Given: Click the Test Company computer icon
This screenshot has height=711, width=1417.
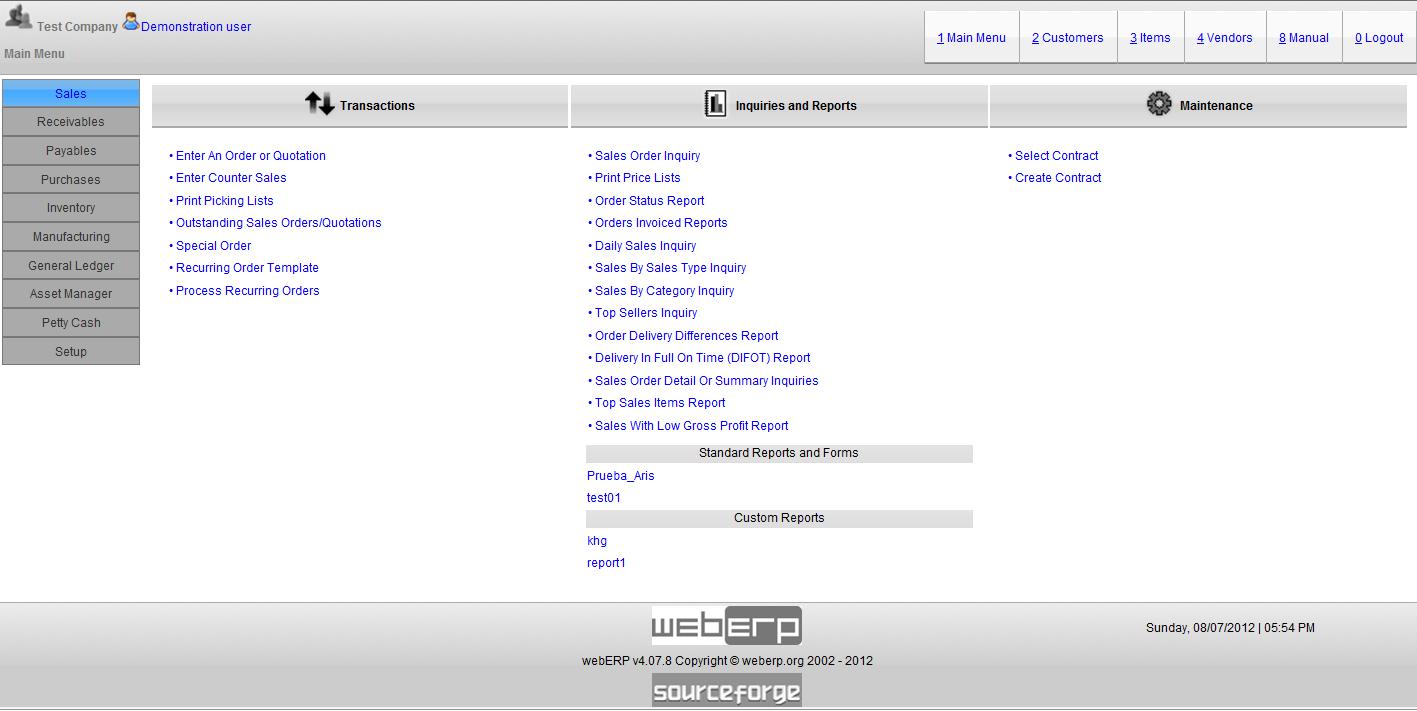Looking at the screenshot, I should pyautogui.click(x=17, y=17).
